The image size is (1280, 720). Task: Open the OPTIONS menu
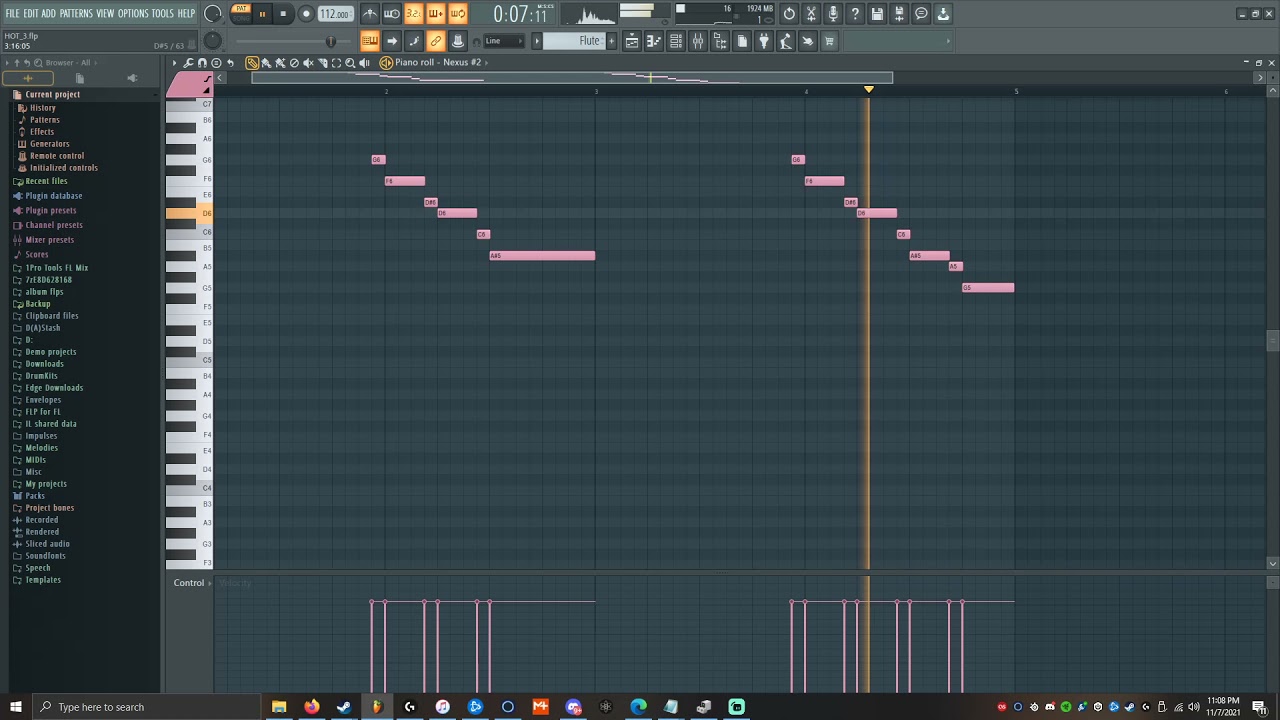point(133,14)
